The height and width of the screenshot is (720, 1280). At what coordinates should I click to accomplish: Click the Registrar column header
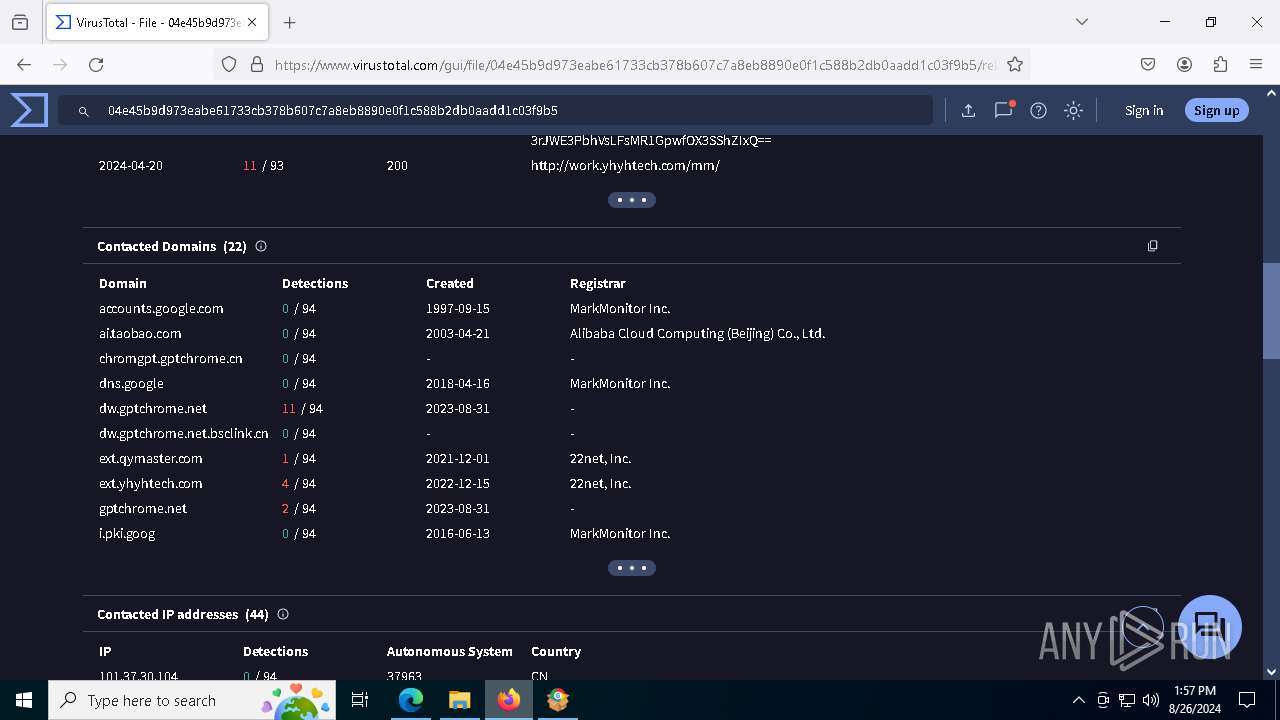[598, 284]
